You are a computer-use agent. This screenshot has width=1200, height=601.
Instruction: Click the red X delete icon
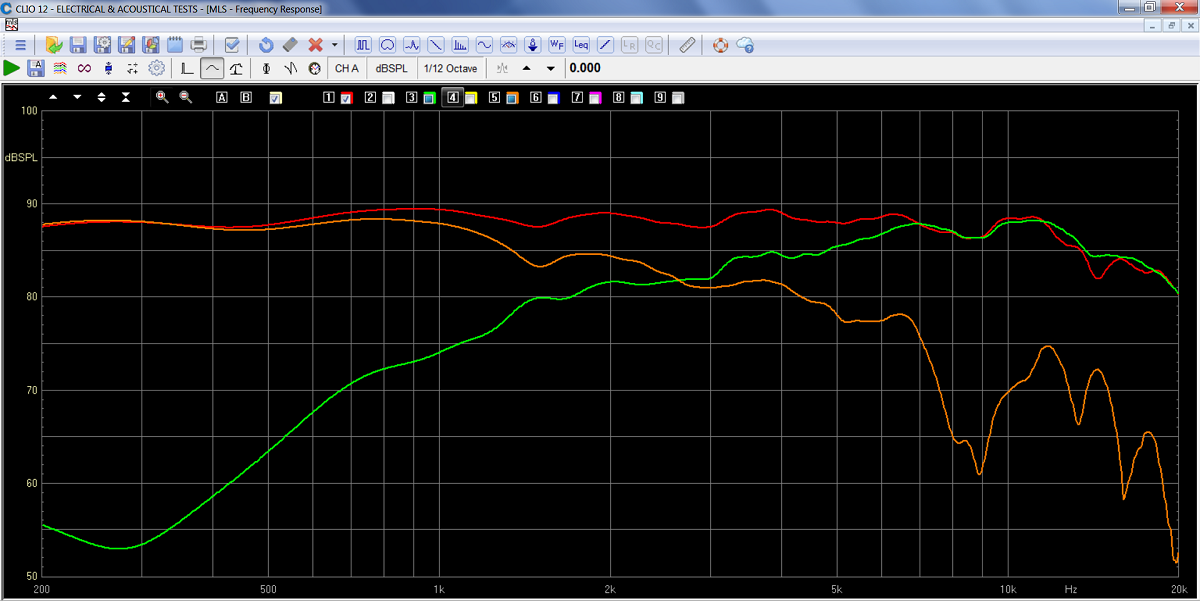[315, 45]
